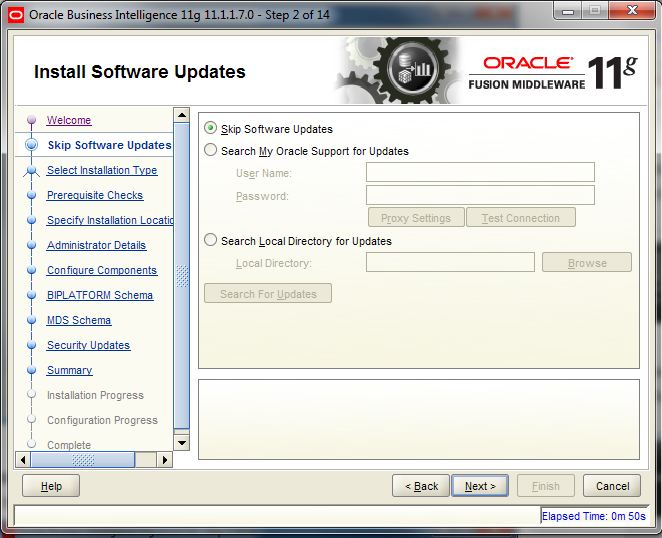This screenshot has height=538, width=662.
Task: Click the bullet icon beside Security Updates
Action: tap(31, 345)
